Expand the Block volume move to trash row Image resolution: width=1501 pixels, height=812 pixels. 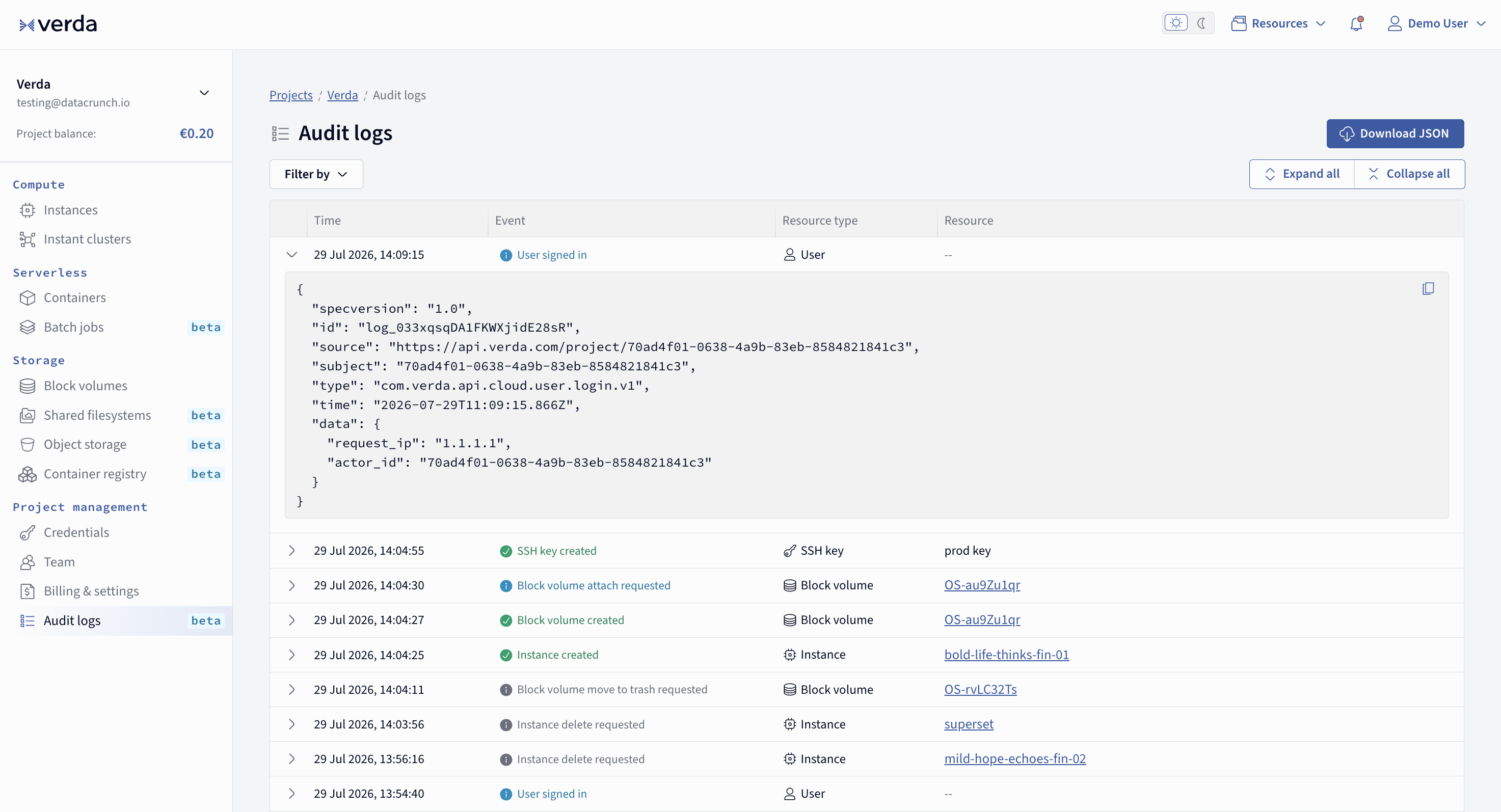click(x=292, y=689)
